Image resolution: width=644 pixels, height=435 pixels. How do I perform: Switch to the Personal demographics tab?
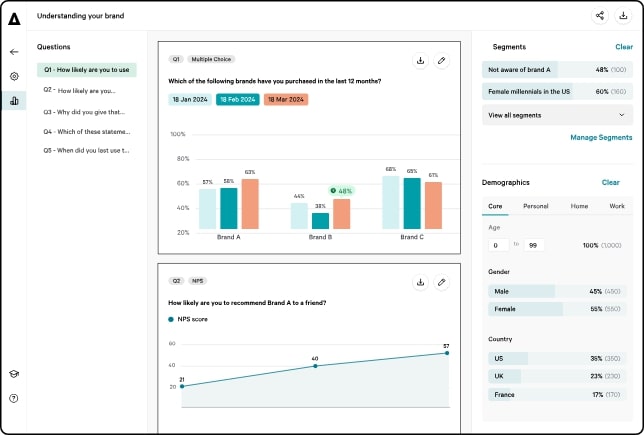pos(536,206)
